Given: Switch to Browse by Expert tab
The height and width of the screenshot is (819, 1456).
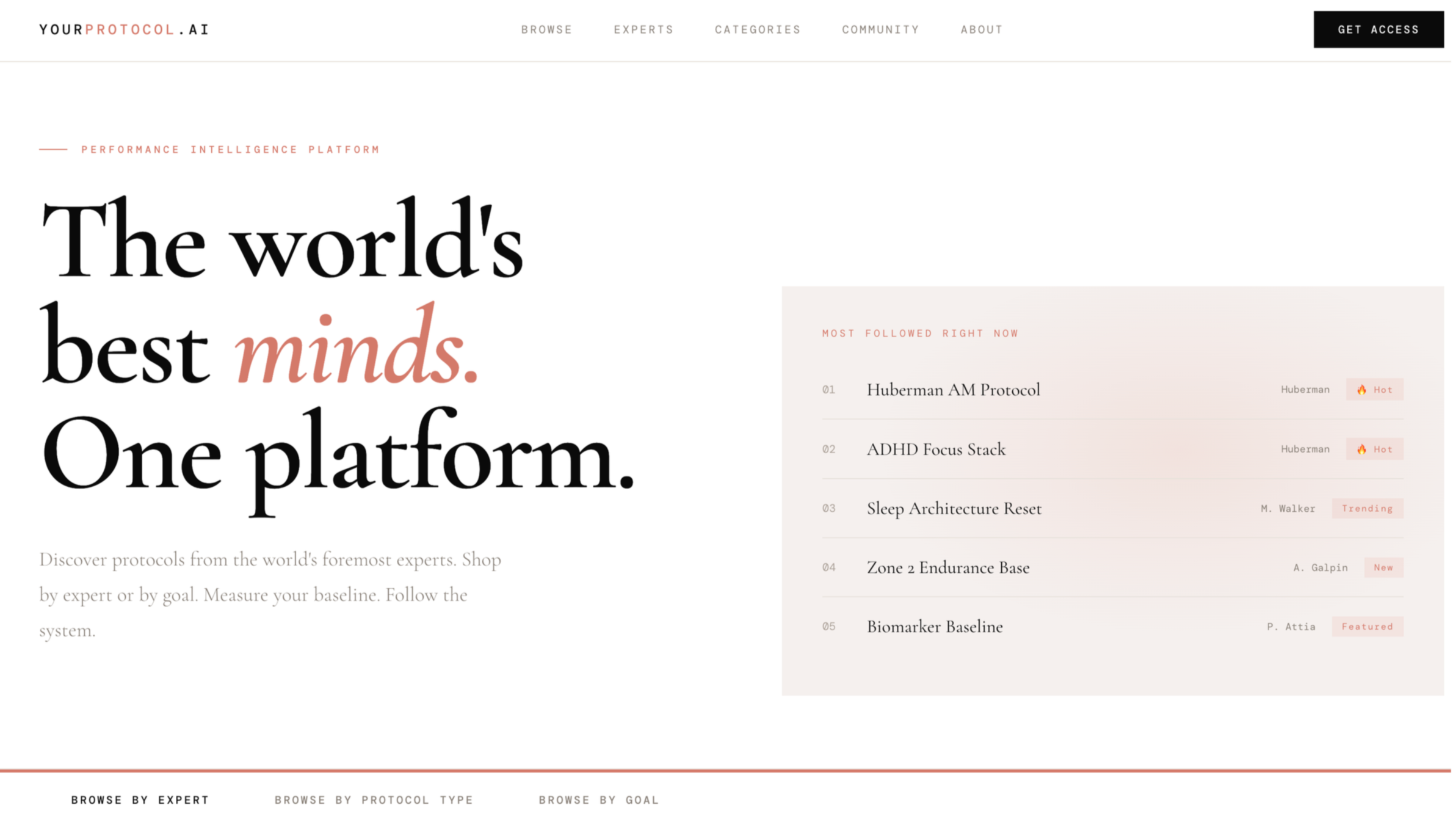Looking at the screenshot, I should click(140, 799).
